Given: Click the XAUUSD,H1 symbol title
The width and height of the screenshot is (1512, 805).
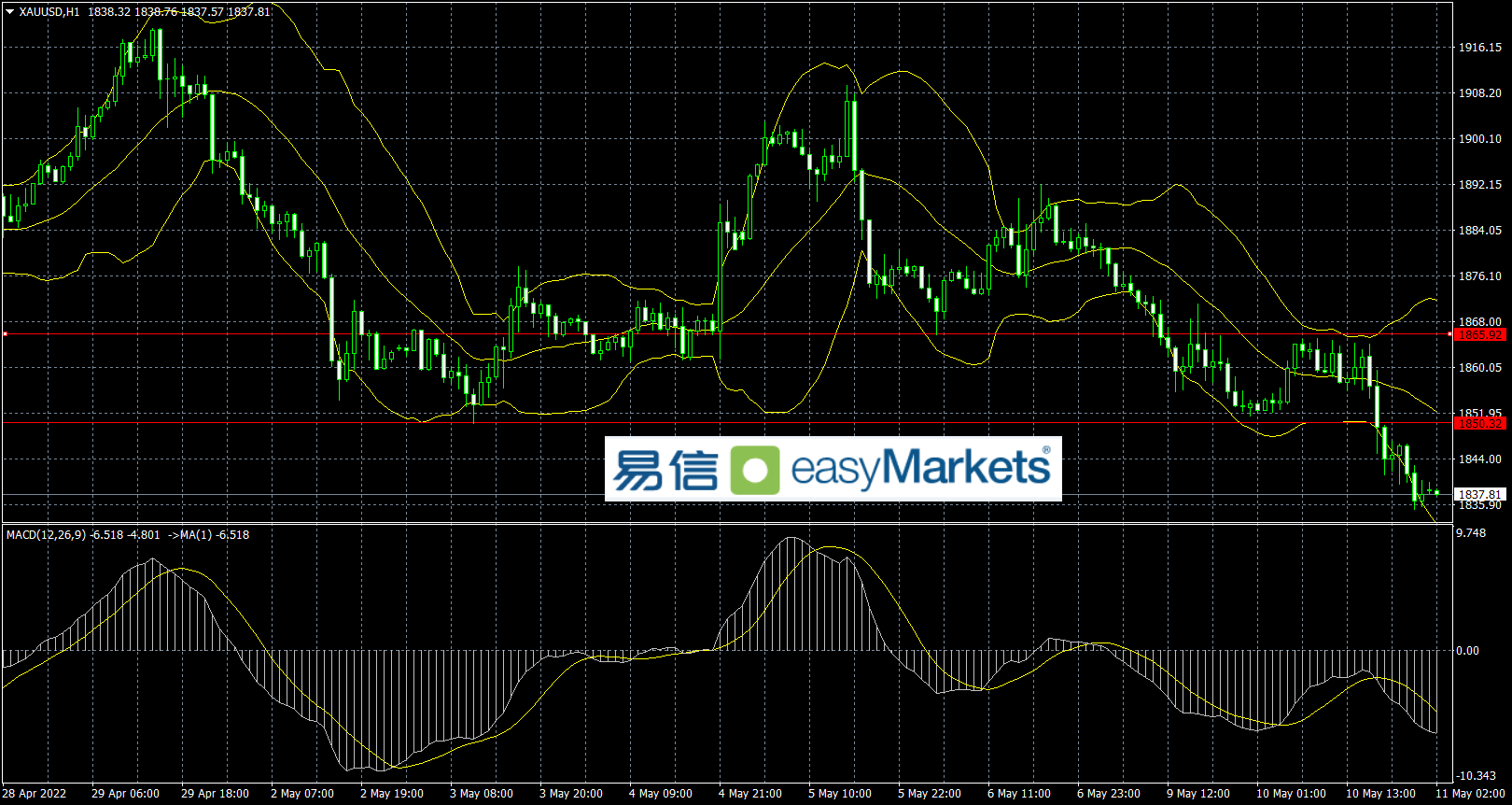Looking at the screenshot, I should point(49,12).
